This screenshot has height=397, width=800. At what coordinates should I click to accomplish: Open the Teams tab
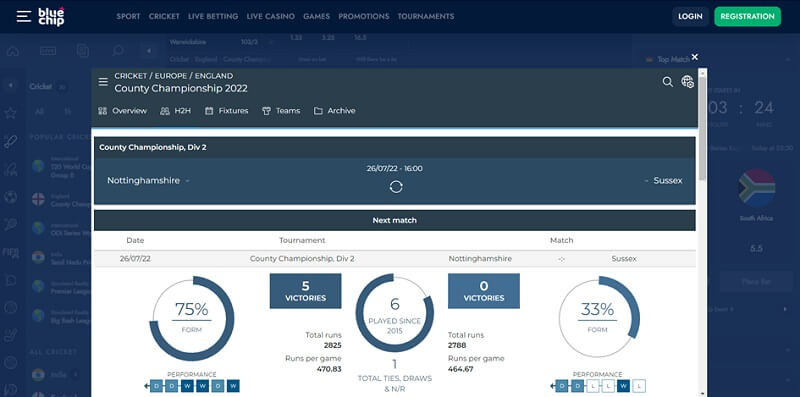click(281, 111)
